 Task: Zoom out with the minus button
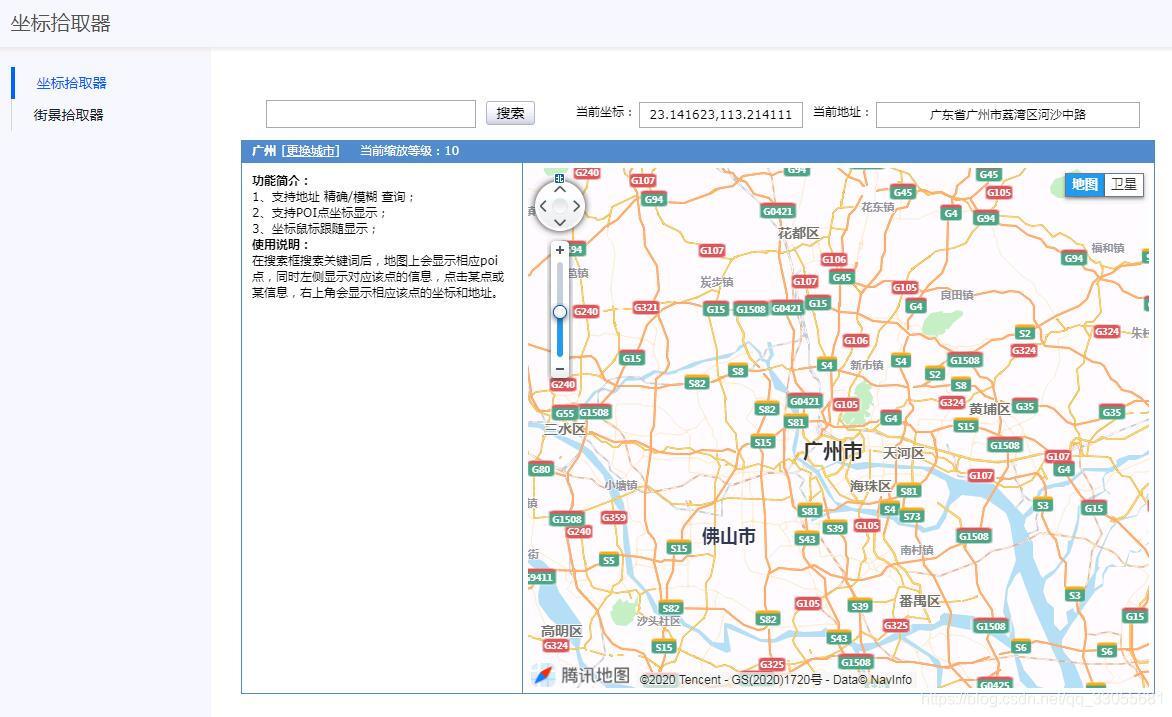coord(560,369)
